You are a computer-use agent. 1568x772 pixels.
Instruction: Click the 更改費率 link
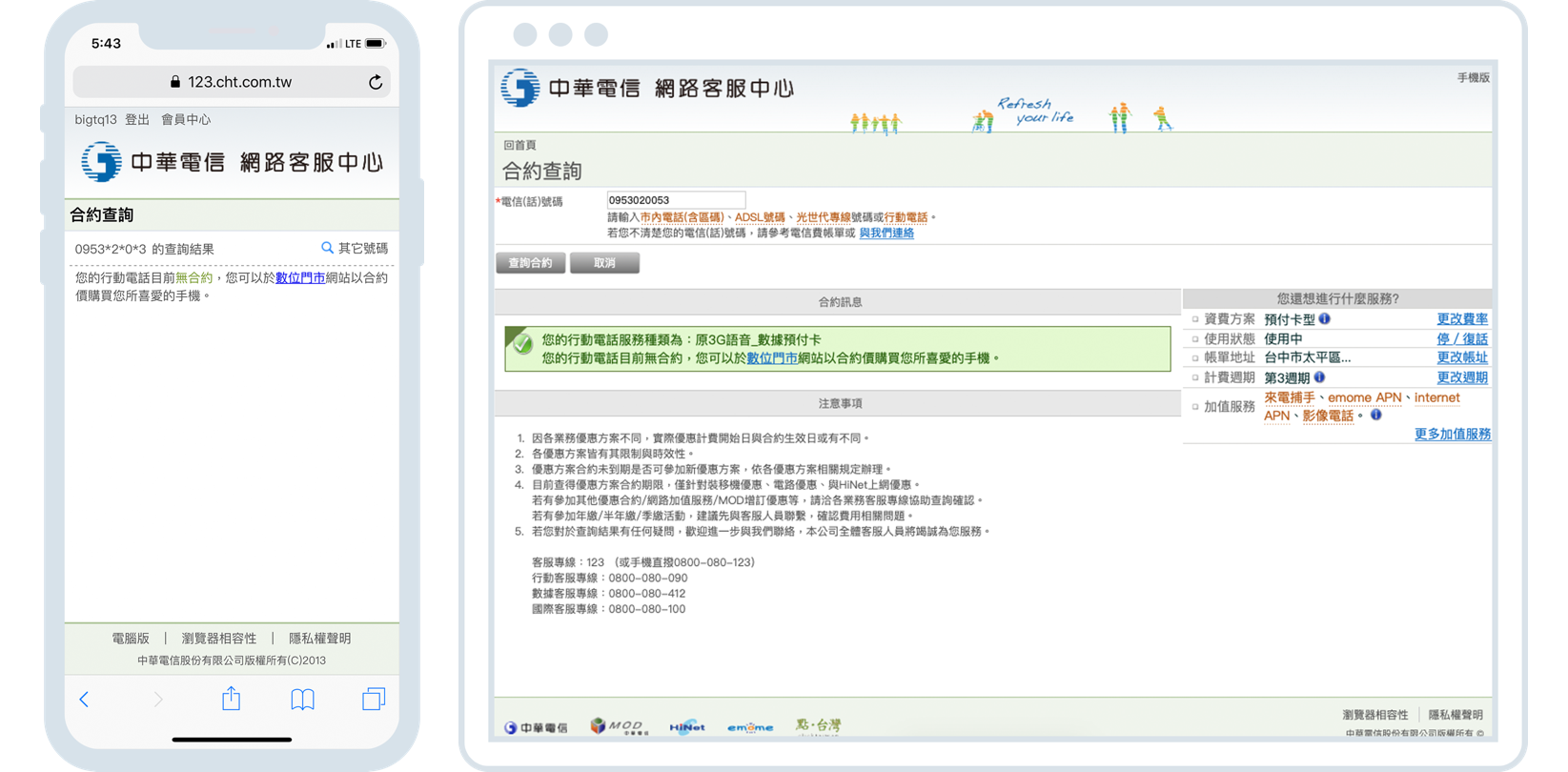(1462, 319)
